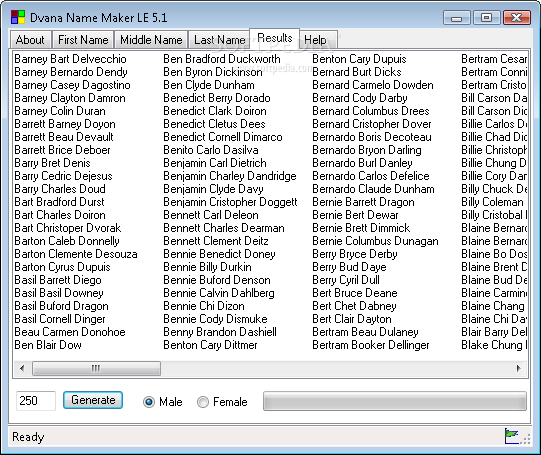The height and width of the screenshot is (455, 541).
Task: Open the Last Name tab
Action: [219, 40]
